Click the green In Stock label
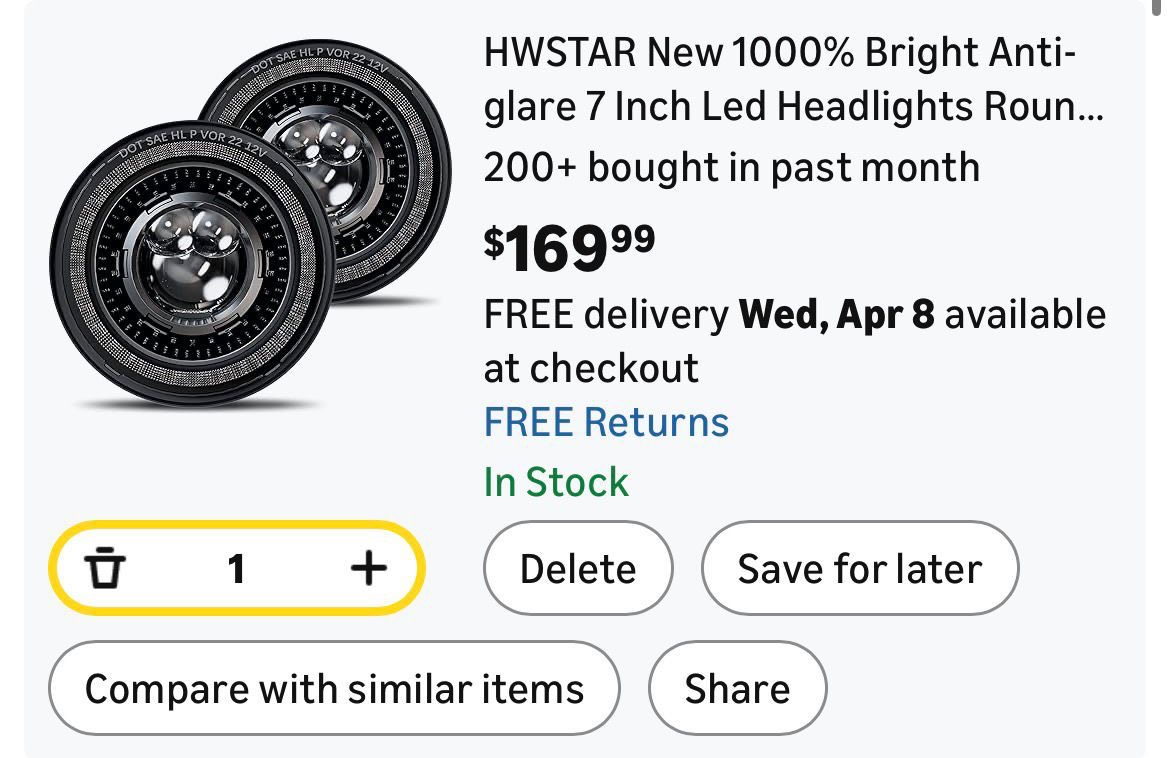This screenshot has height=758, width=1170. click(556, 482)
